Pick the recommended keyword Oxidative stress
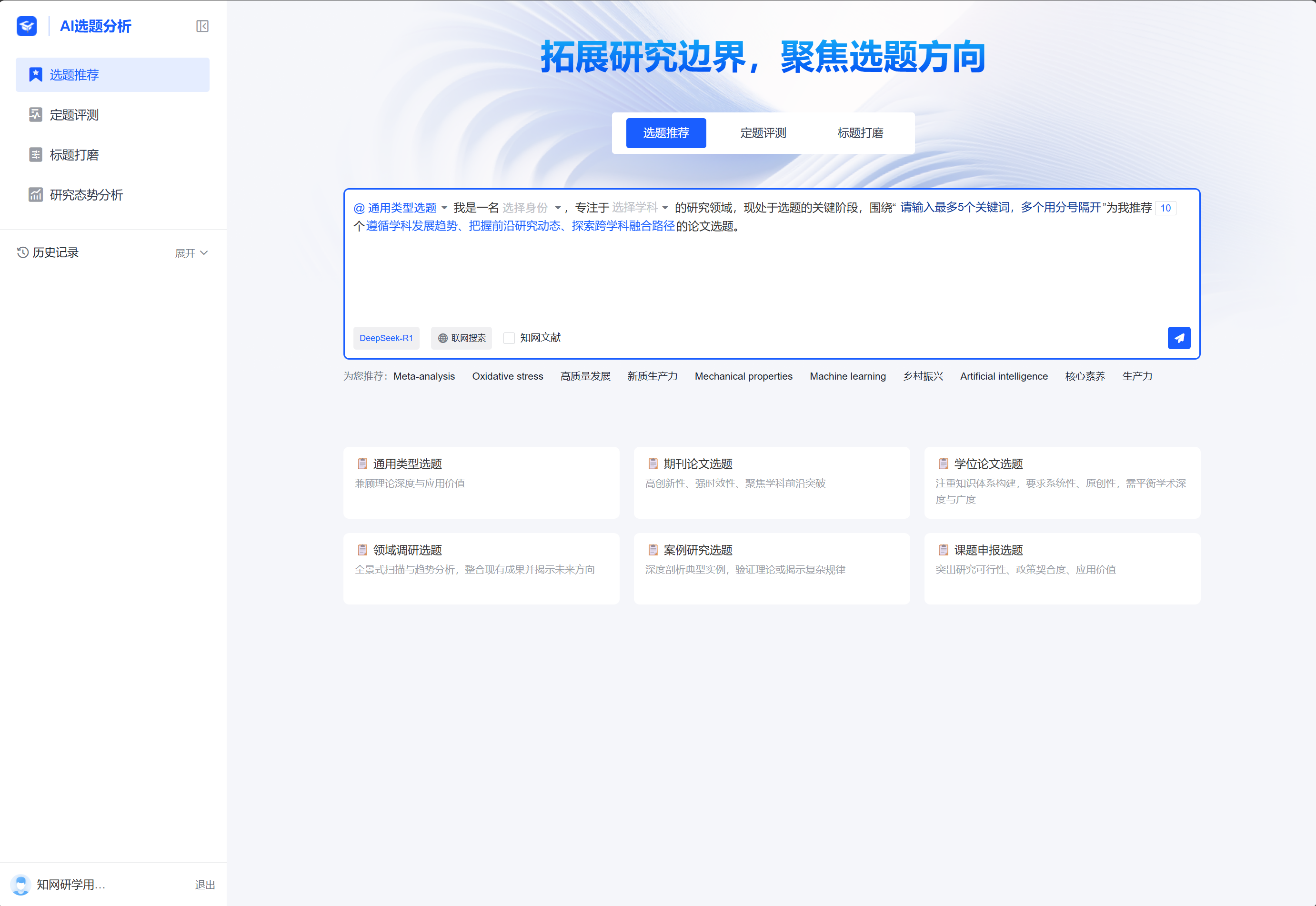Image resolution: width=1316 pixels, height=906 pixels. point(507,376)
